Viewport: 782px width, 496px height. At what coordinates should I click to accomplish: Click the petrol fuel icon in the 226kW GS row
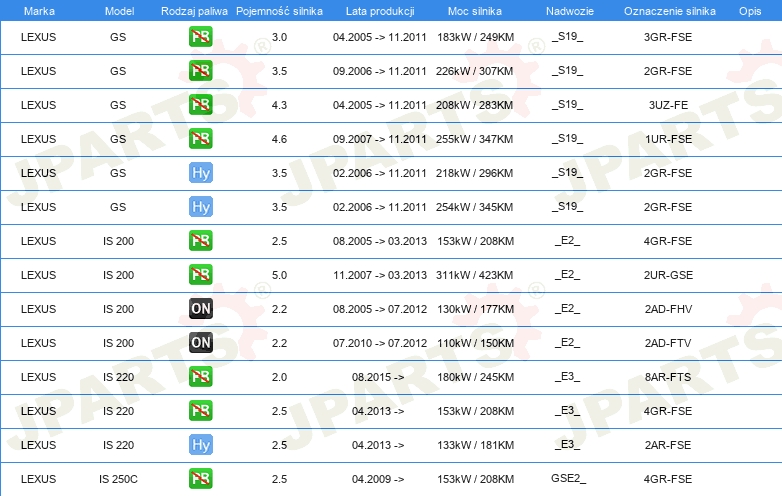(x=200, y=71)
